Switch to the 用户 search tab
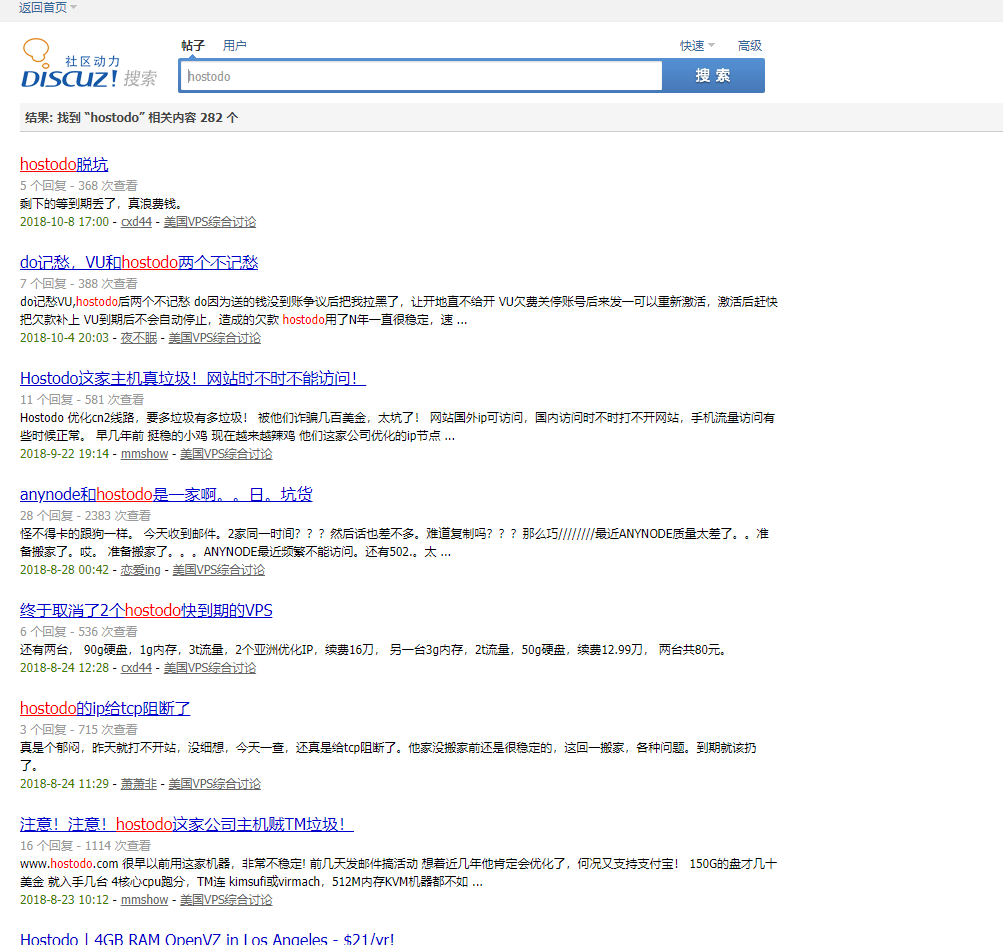The height and width of the screenshot is (945, 1003). (234, 45)
